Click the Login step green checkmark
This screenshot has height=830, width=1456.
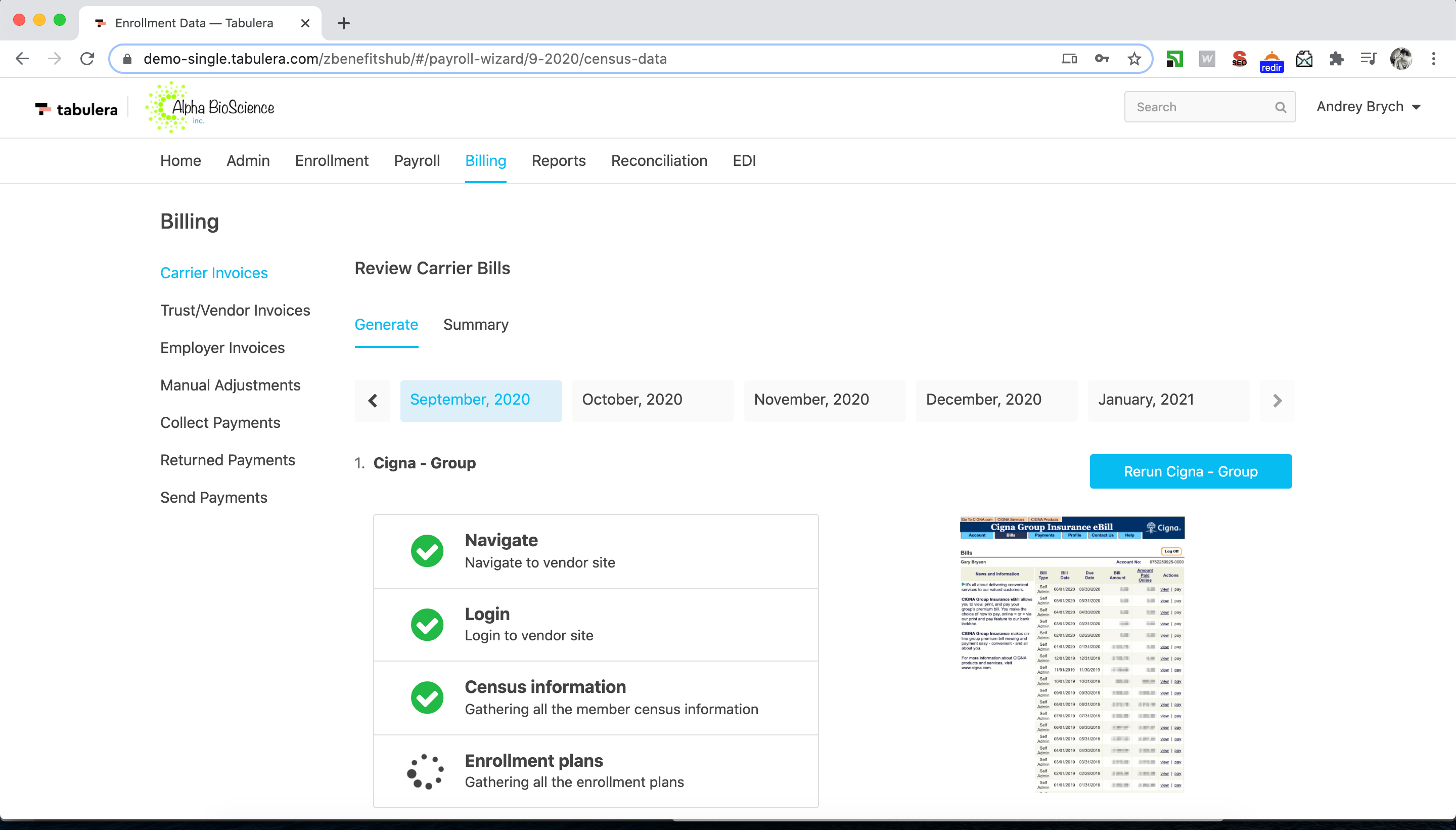click(427, 624)
